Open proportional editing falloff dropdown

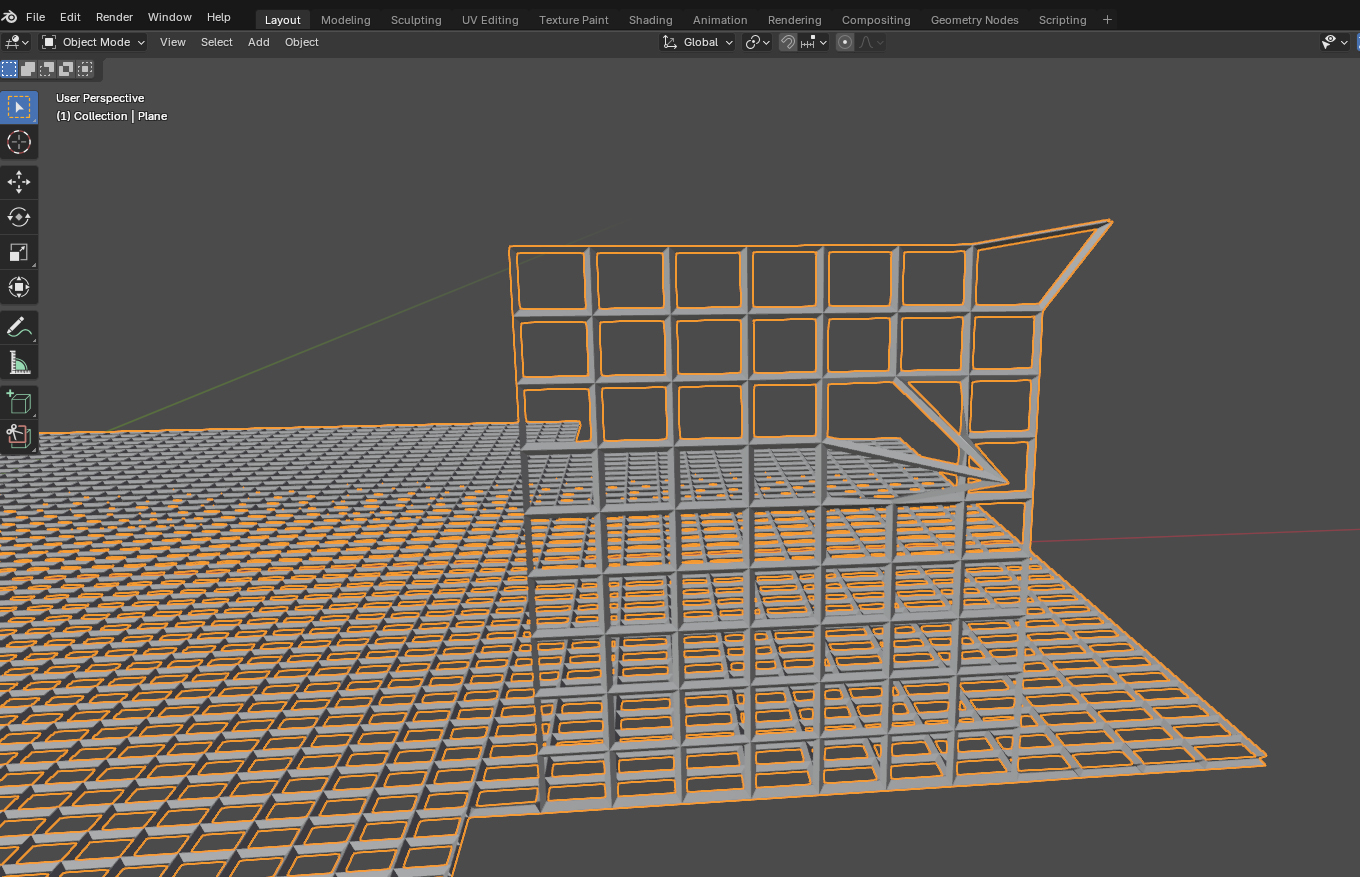pyautogui.click(x=870, y=42)
